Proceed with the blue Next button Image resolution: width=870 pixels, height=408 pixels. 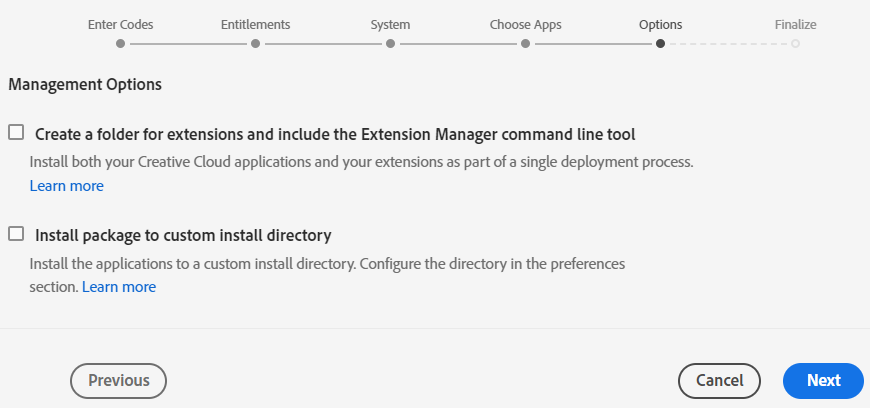point(823,380)
